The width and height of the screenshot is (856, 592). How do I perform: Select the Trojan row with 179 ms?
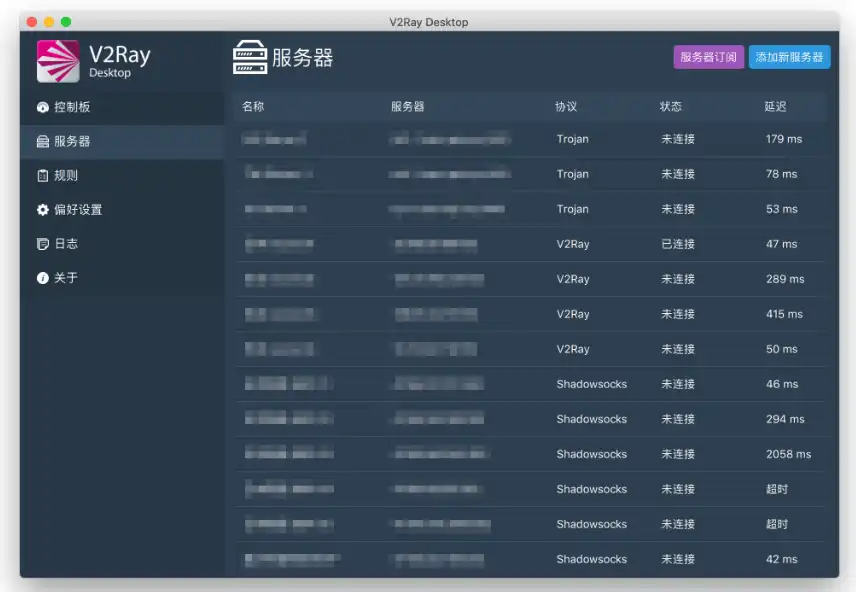coord(530,139)
